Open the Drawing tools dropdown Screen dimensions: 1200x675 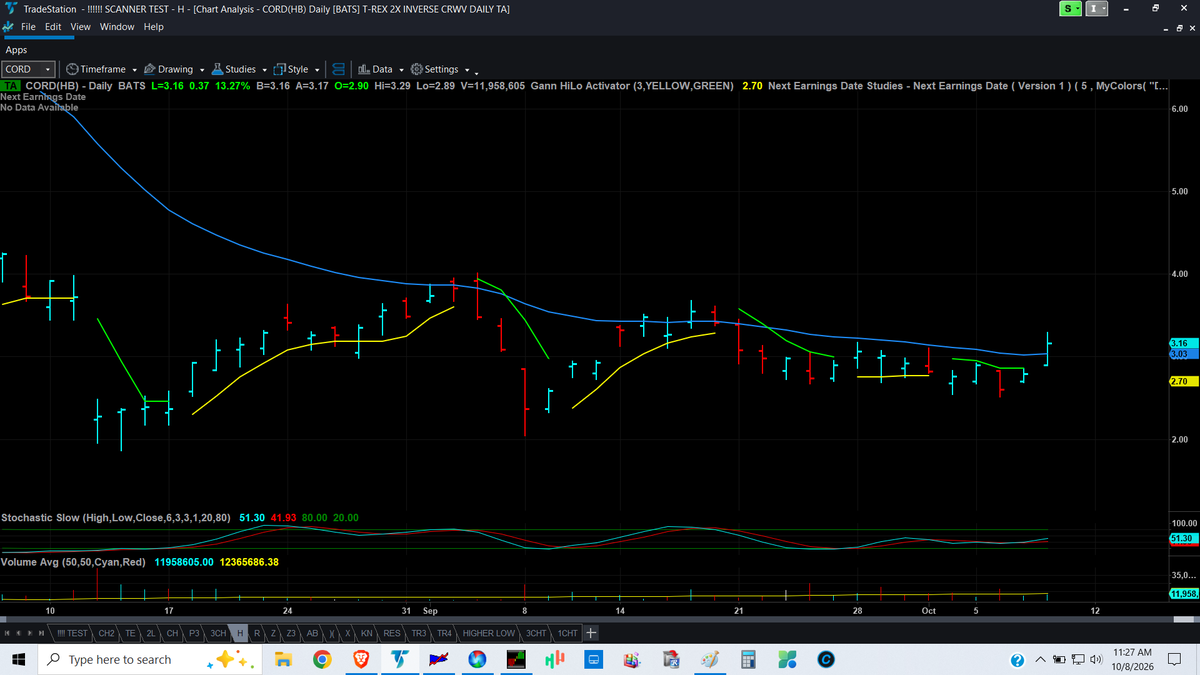click(173, 69)
